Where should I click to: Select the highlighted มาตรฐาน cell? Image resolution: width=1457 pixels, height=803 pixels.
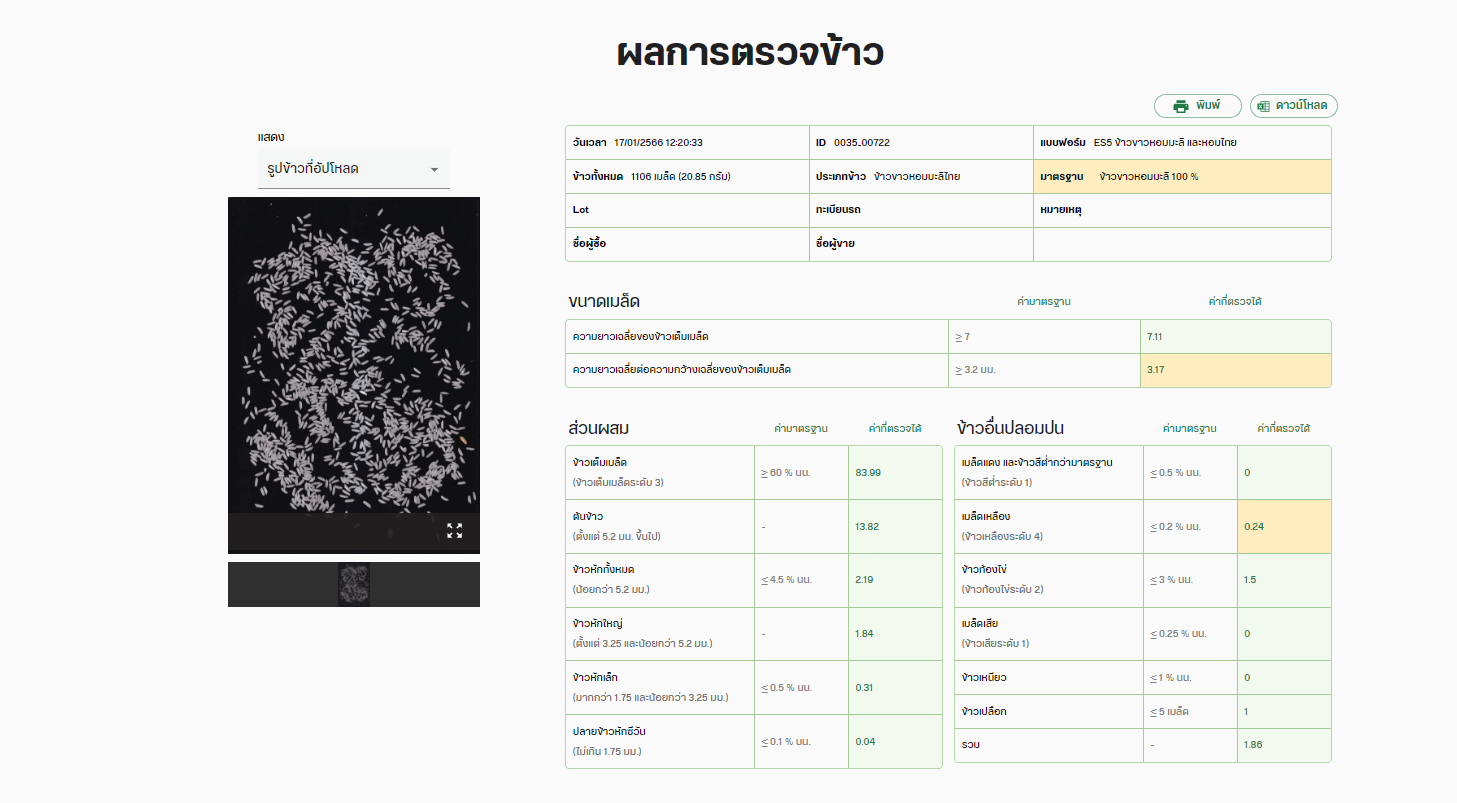coord(1182,177)
